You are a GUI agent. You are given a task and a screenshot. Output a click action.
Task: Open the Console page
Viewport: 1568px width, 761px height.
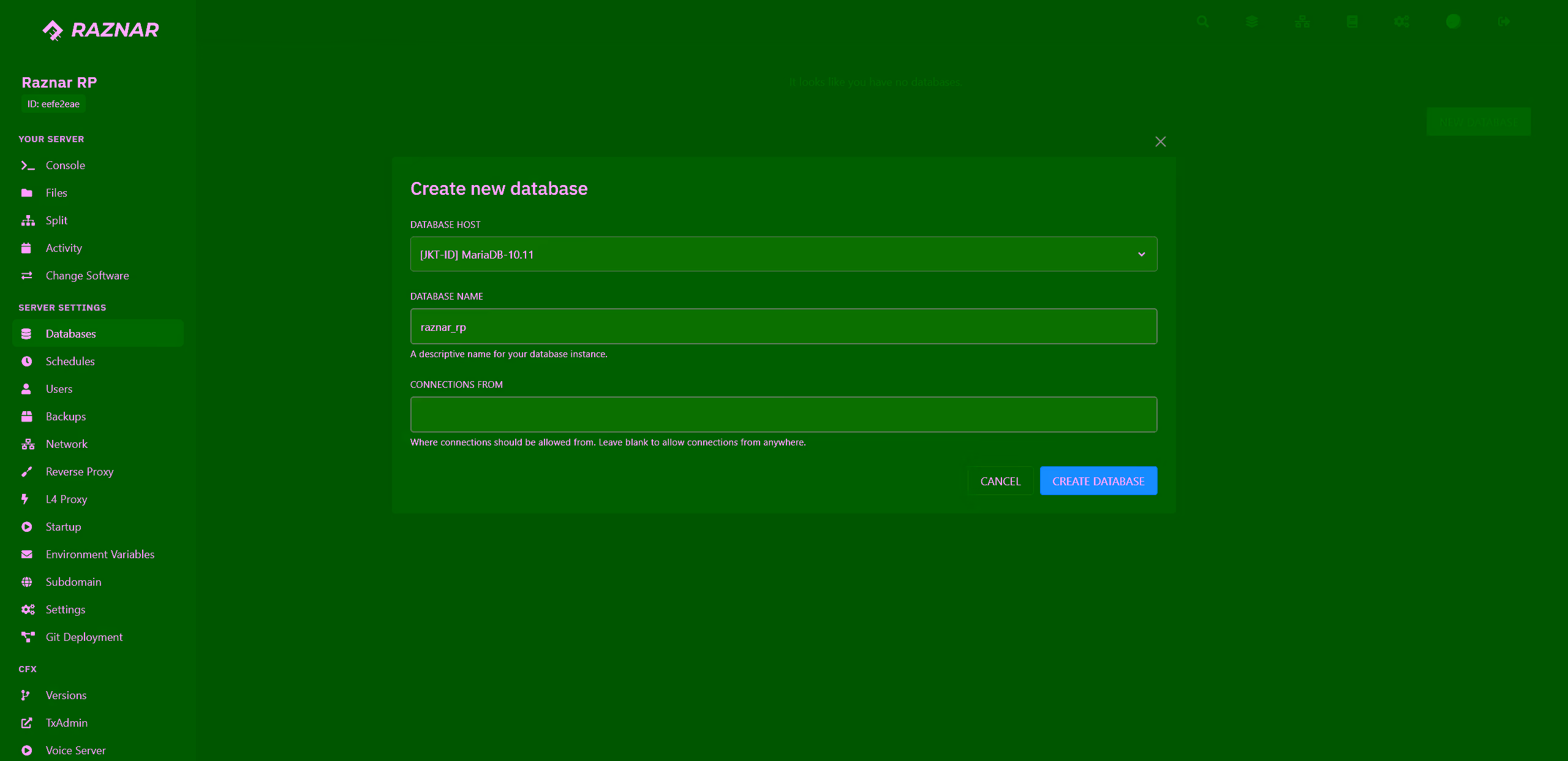click(x=98, y=165)
